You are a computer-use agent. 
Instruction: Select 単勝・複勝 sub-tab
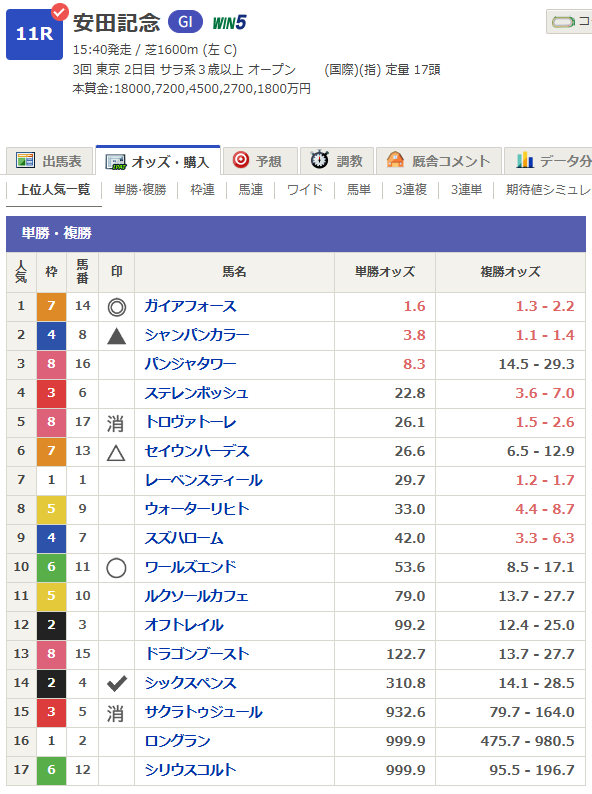pos(140,190)
